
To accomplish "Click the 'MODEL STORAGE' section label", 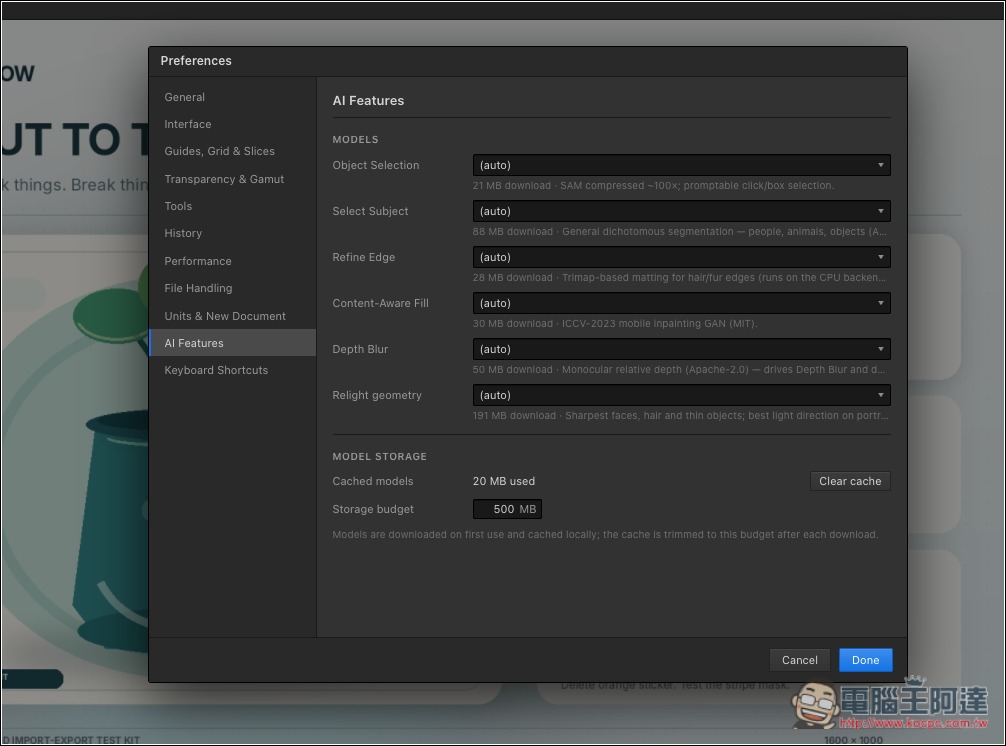I will 379,456.
